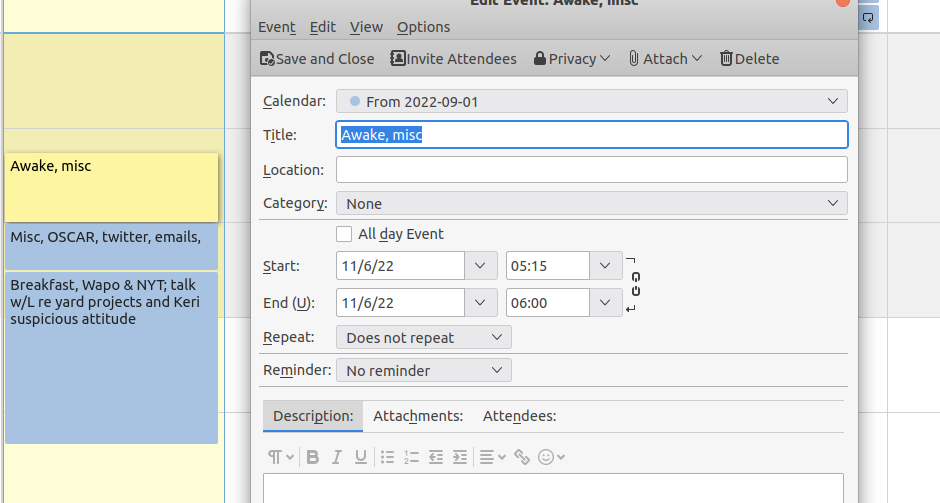The height and width of the screenshot is (503, 940).
Task: Click Save and Close
Action: (317, 59)
